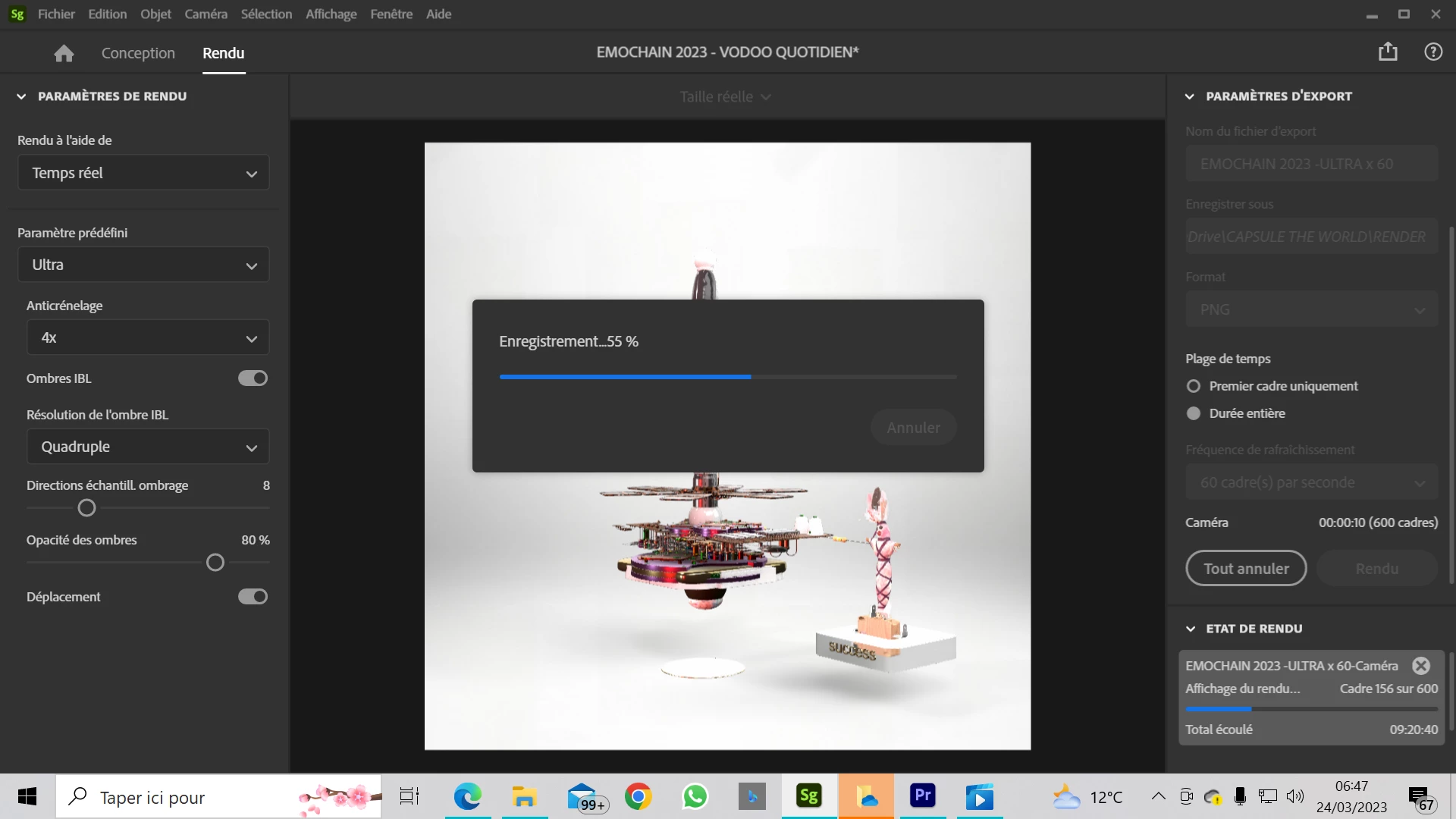
Task: Cancel the EMOCHAIN render job with X icon
Action: [1420, 666]
